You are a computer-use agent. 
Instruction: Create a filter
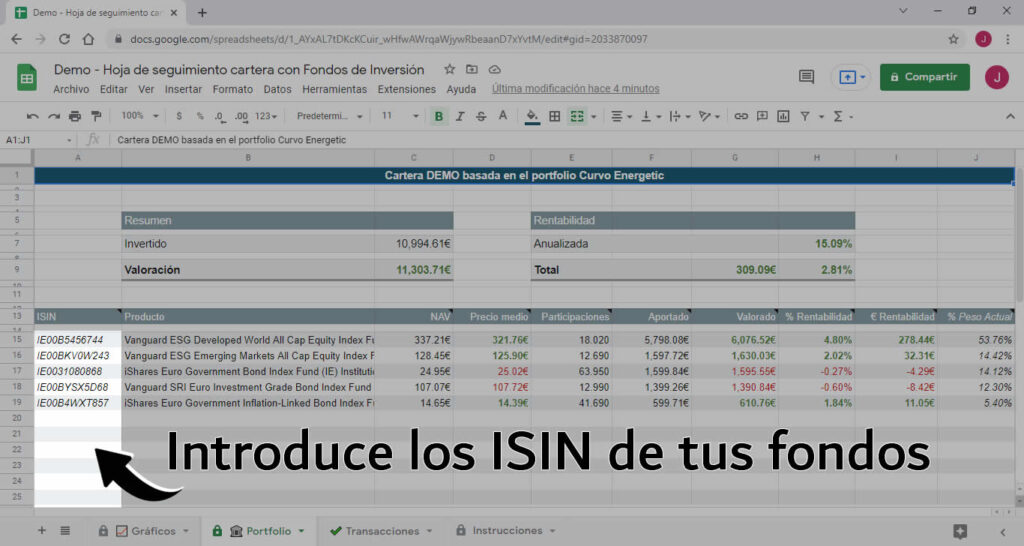(805, 116)
